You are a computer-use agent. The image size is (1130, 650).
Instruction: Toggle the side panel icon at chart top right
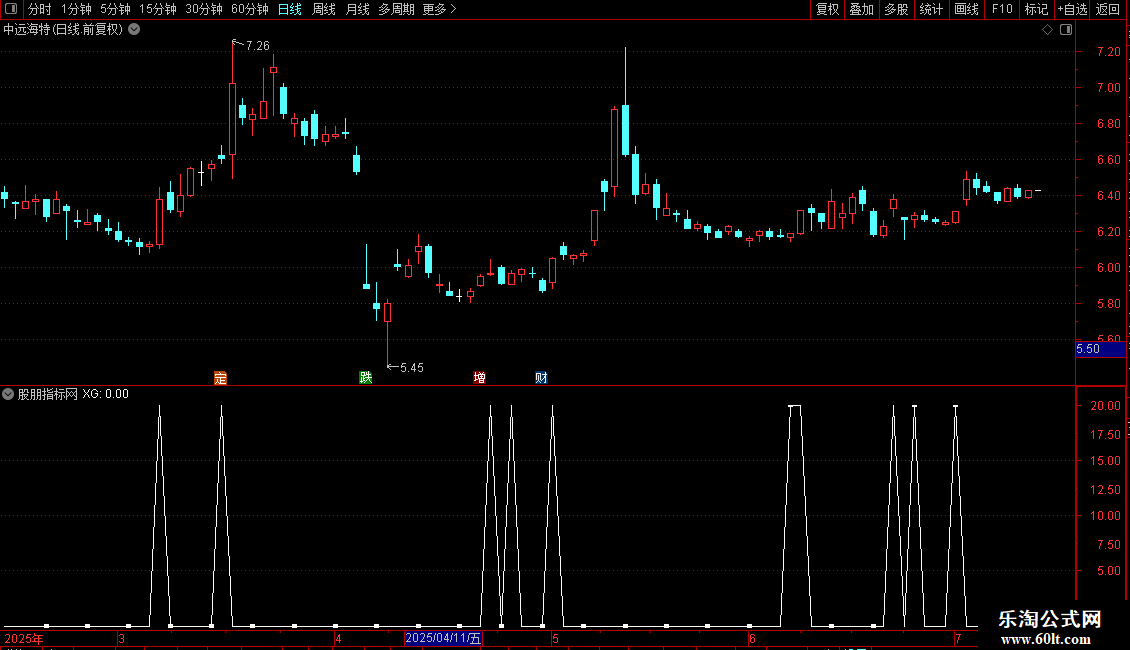pos(1066,30)
